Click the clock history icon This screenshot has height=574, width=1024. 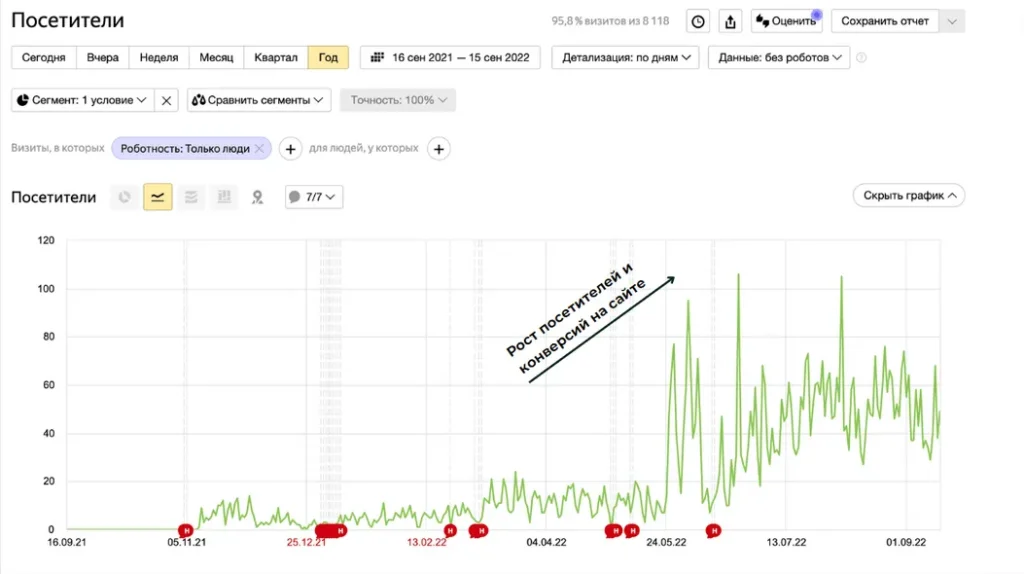click(x=698, y=21)
